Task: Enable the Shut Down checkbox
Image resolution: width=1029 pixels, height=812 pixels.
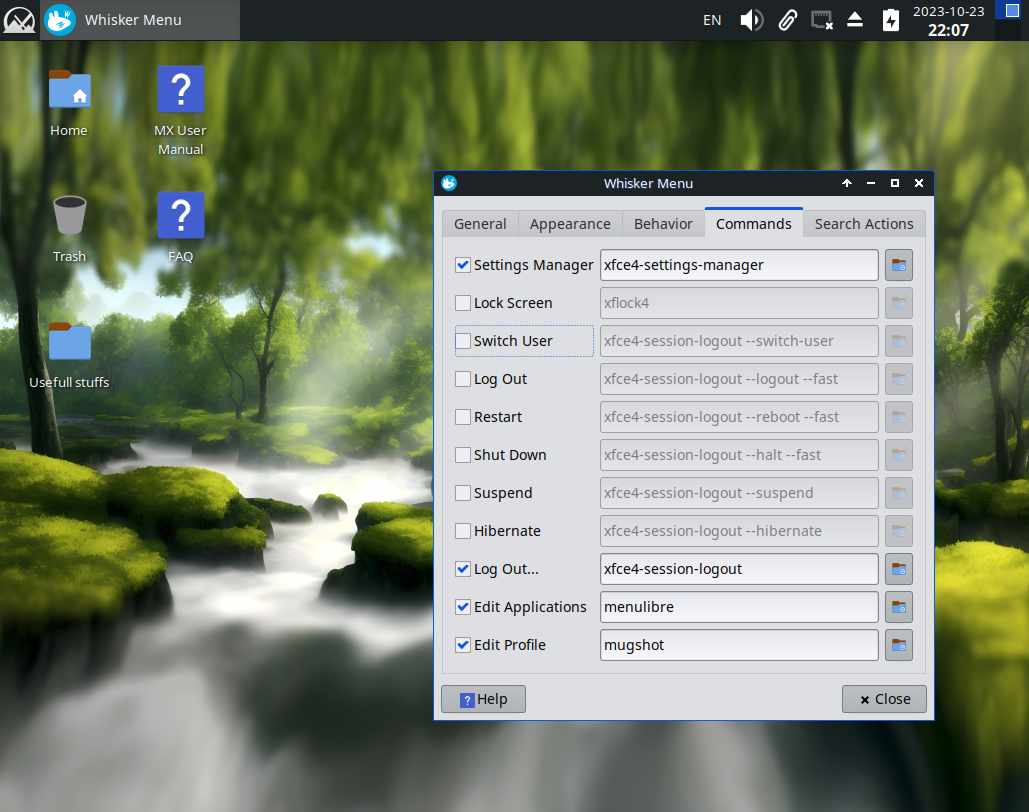Action: [463, 455]
